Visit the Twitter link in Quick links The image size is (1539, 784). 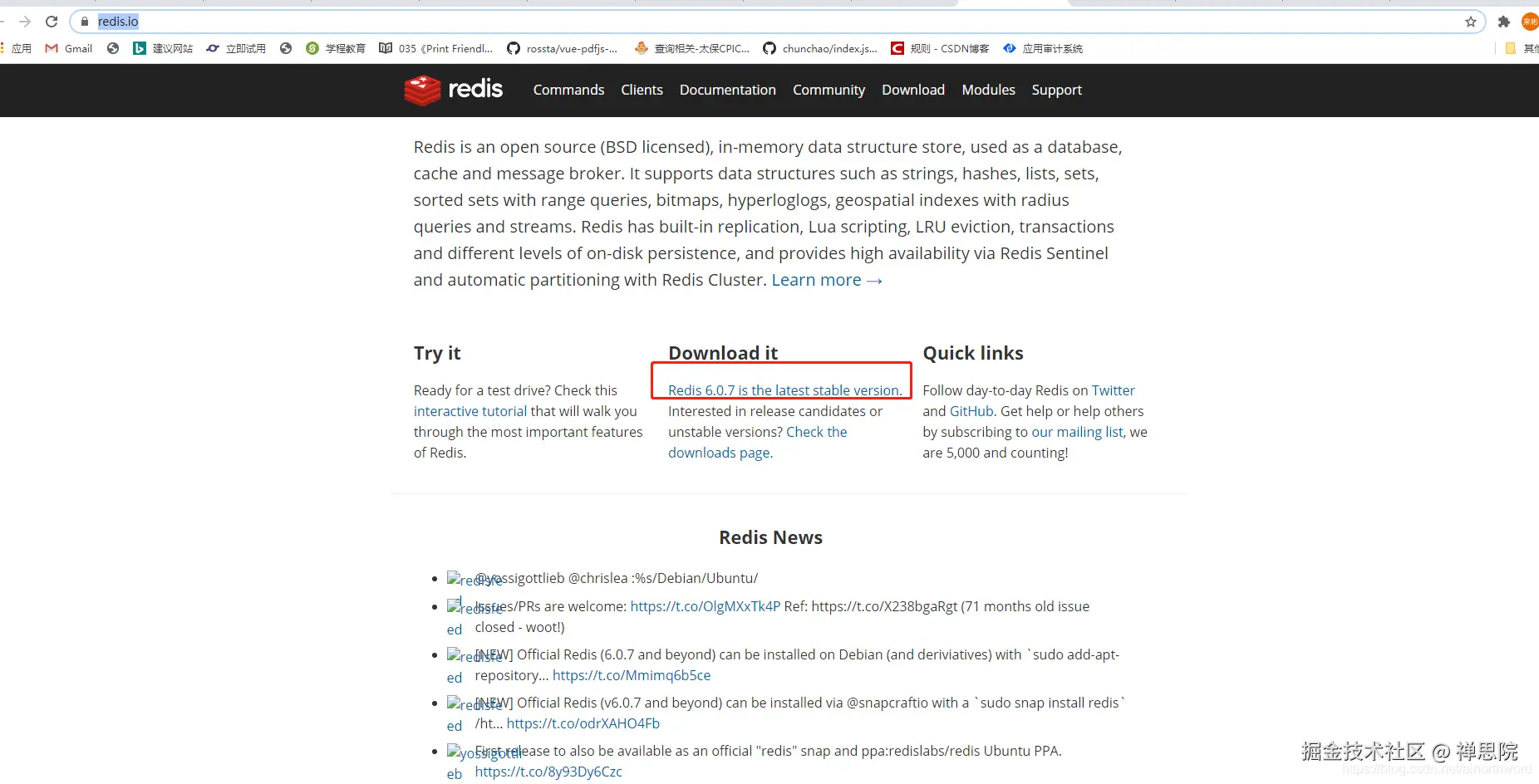click(x=1114, y=390)
